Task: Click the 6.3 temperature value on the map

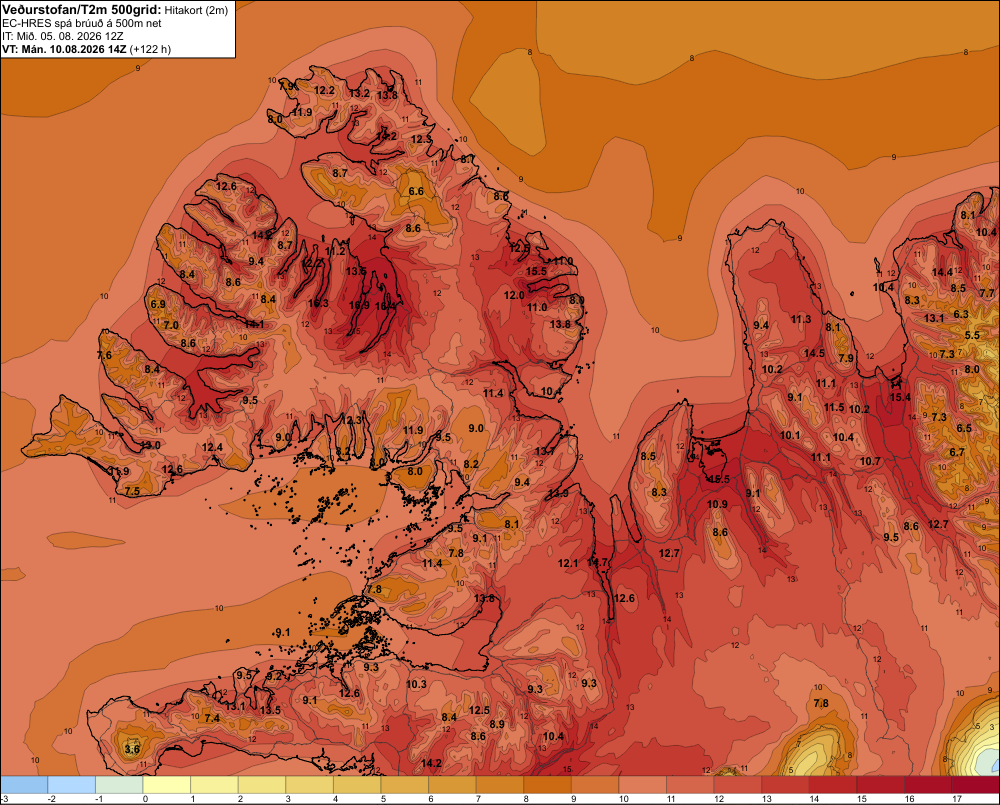Action: [x=961, y=314]
